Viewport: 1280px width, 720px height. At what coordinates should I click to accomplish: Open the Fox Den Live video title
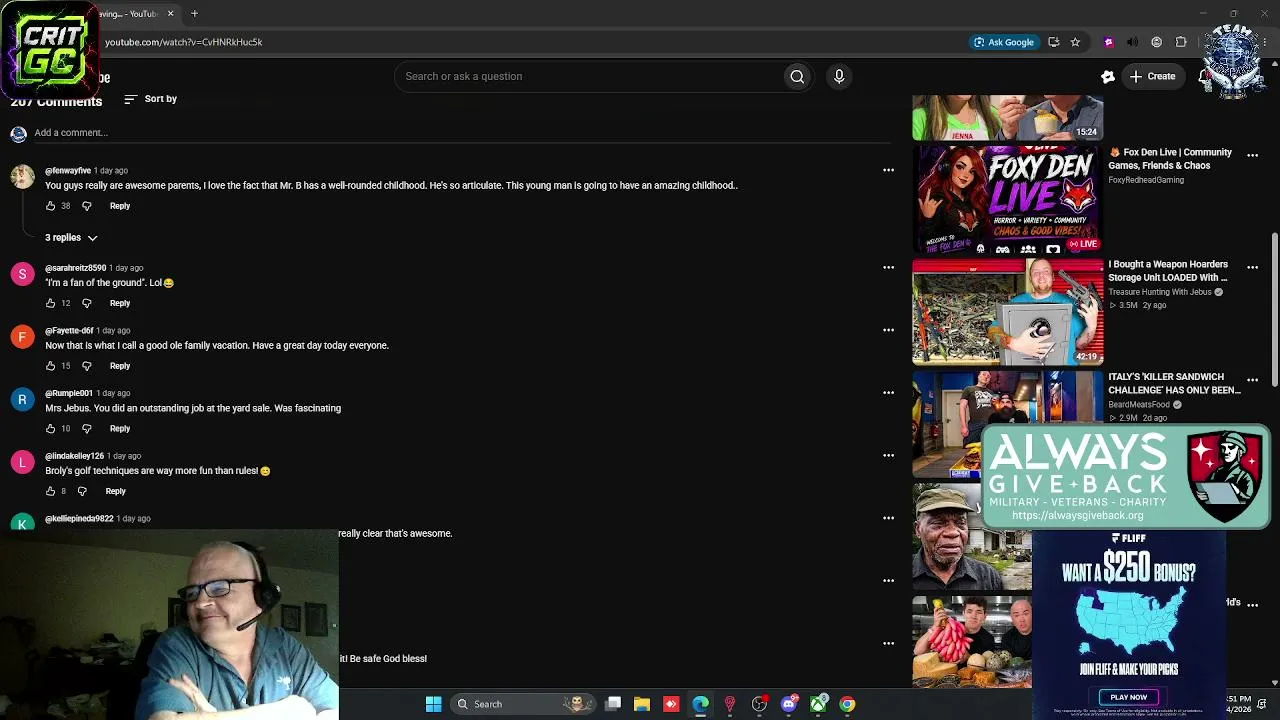pos(1170,159)
